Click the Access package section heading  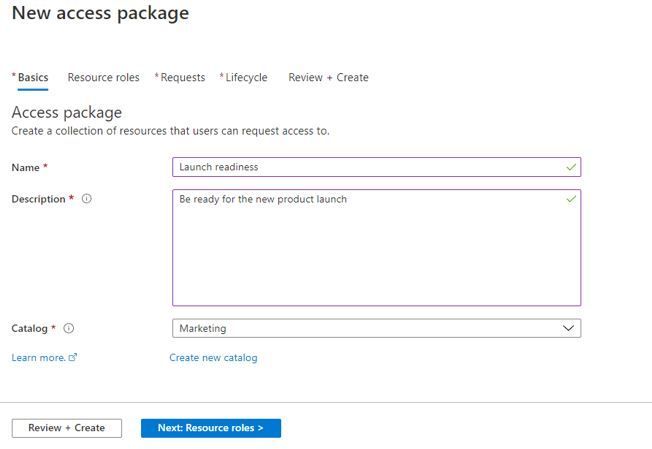click(67, 113)
